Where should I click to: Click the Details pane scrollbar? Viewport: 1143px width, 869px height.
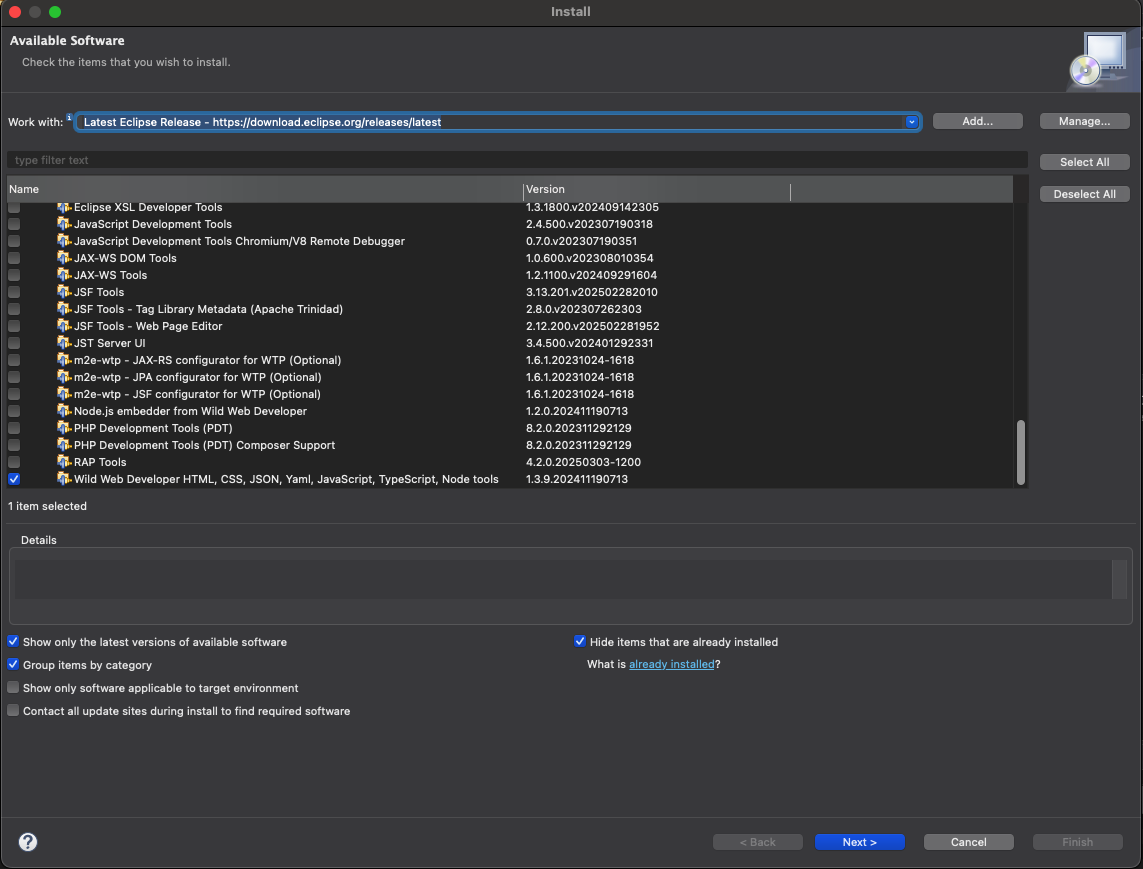pos(1119,580)
